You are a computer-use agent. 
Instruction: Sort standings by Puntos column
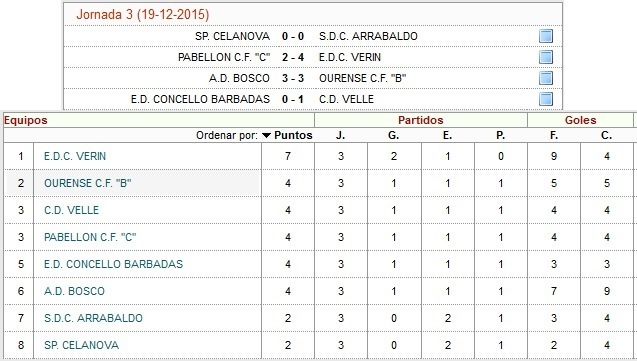click(293, 135)
